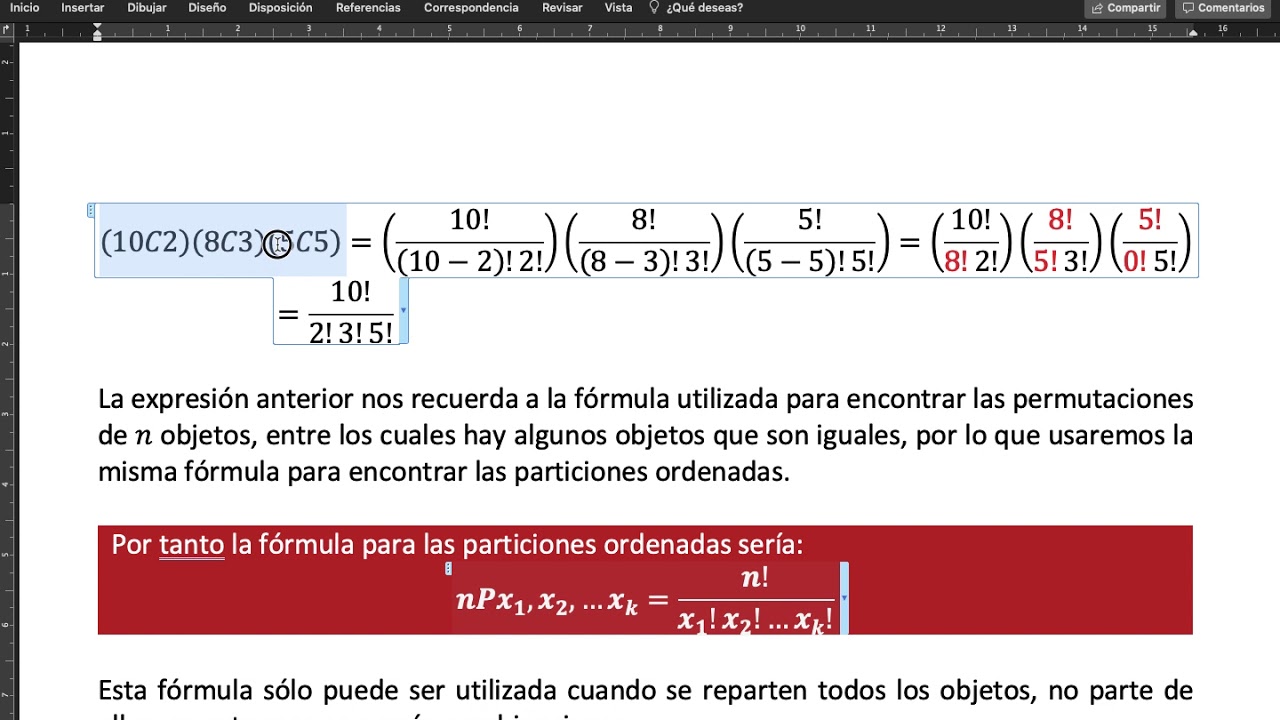1280x720 pixels.
Task: Switch to the Dibujar tab
Action: pos(147,8)
